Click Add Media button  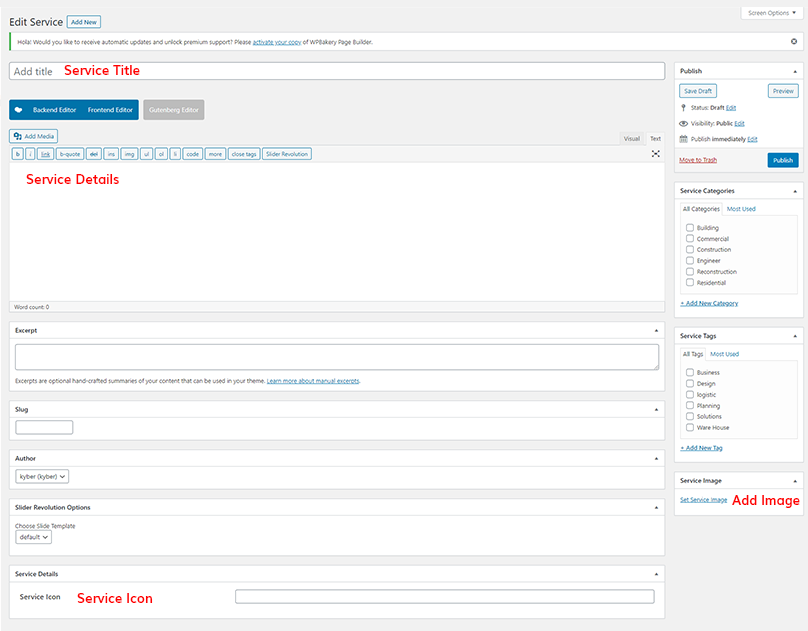point(34,136)
